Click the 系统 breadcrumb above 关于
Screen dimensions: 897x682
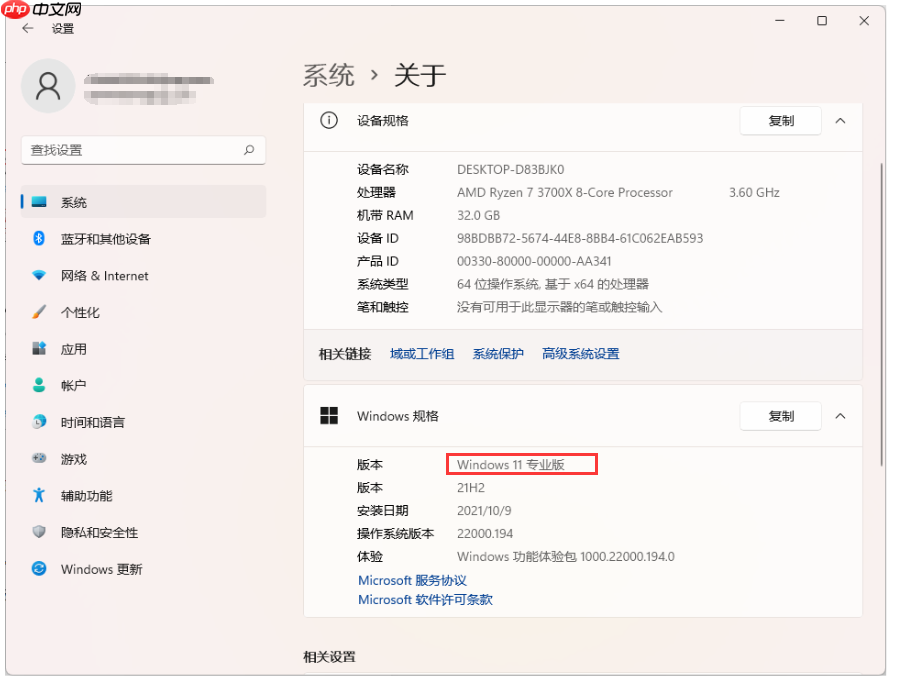[330, 74]
